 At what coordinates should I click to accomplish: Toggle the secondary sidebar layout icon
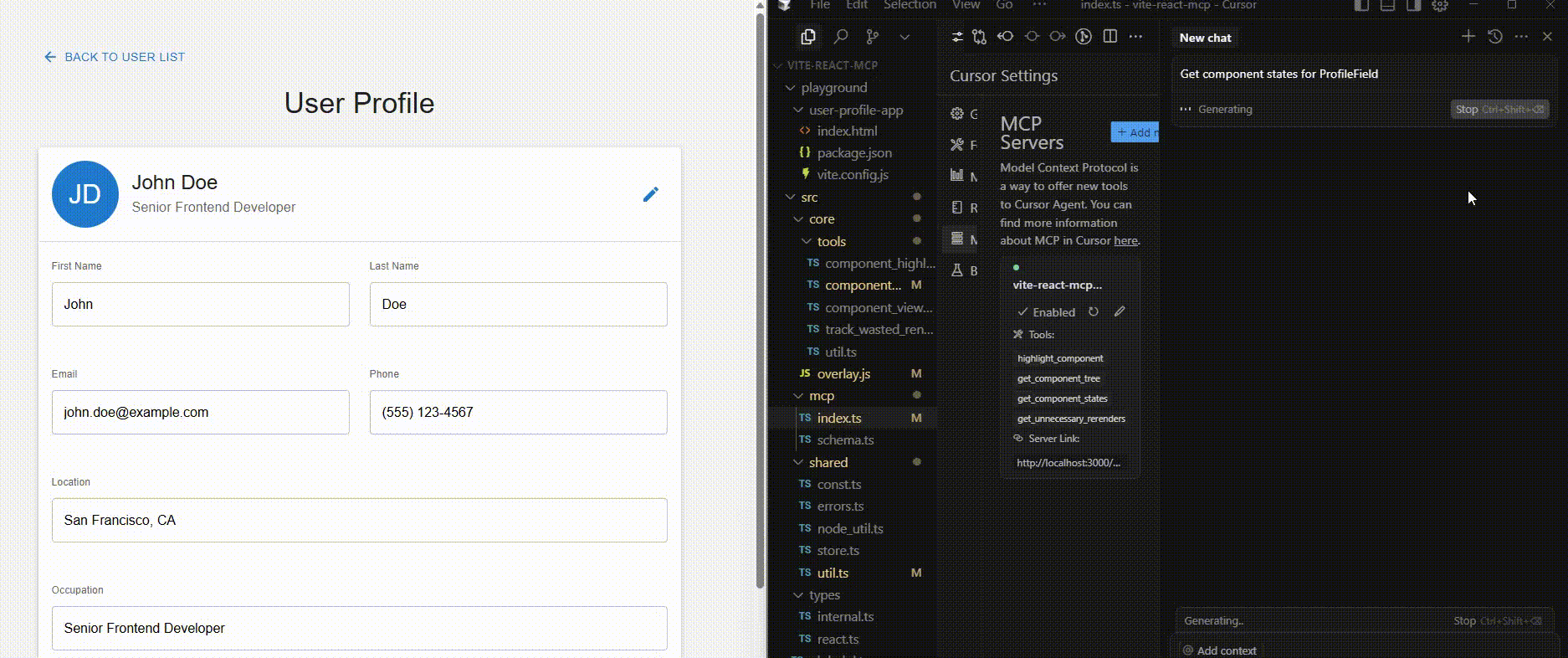pyautogui.click(x=1413, y=5)
